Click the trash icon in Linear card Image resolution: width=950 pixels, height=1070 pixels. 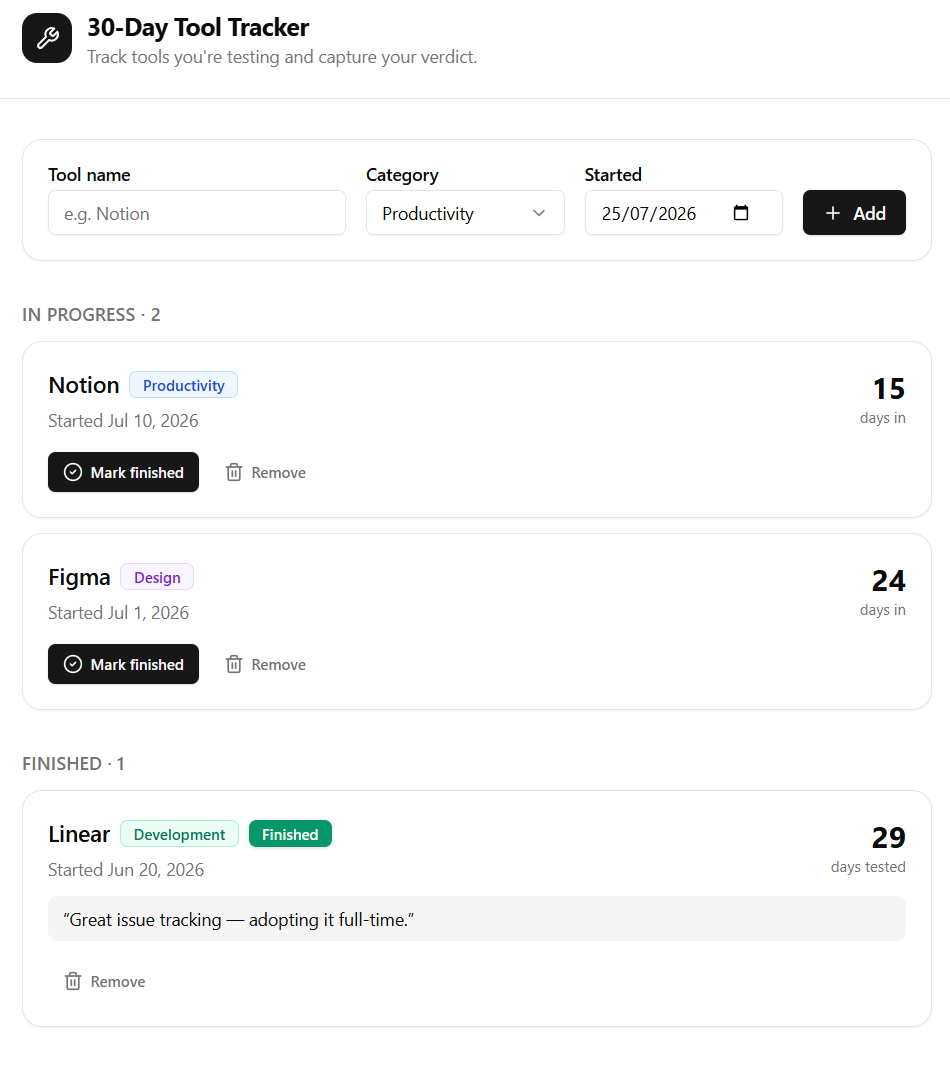[x=73, y=981]
